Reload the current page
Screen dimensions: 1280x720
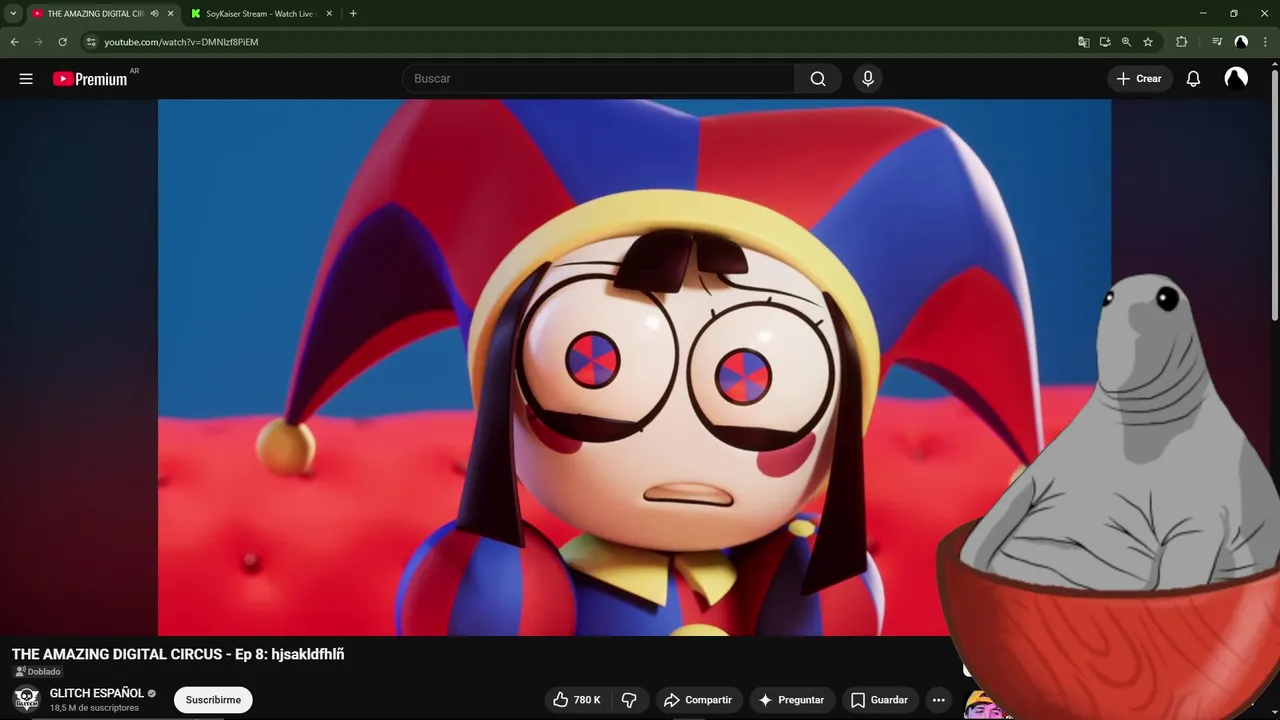tap(62, 42)
